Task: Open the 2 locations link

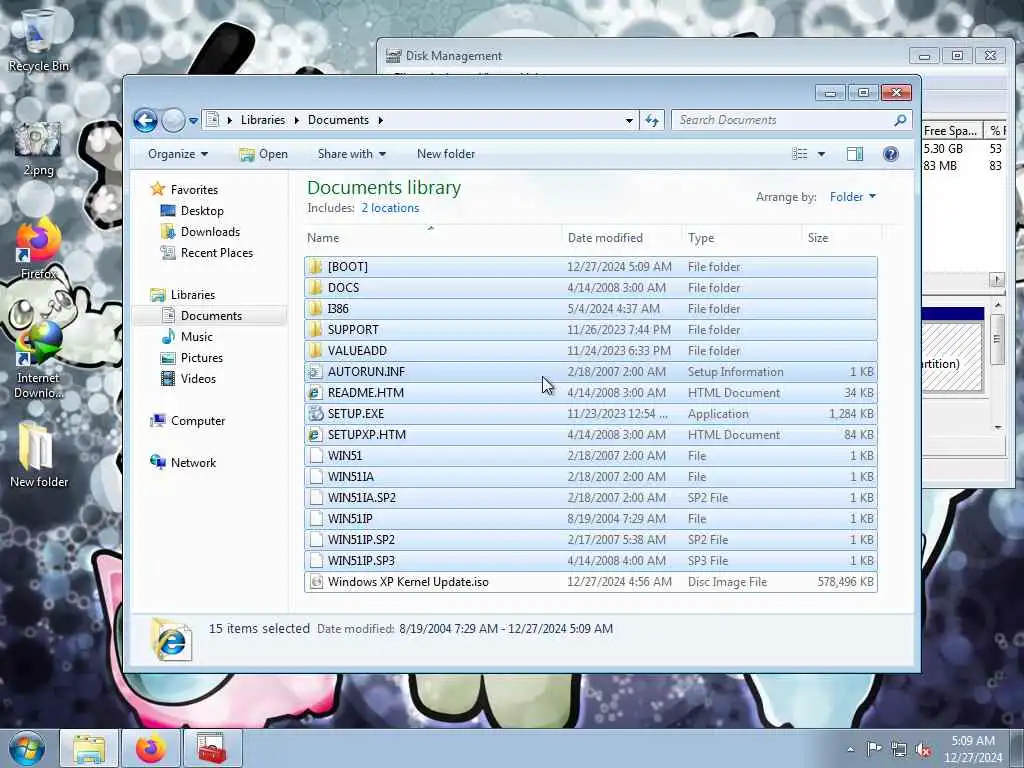Action: click(391, 208)
